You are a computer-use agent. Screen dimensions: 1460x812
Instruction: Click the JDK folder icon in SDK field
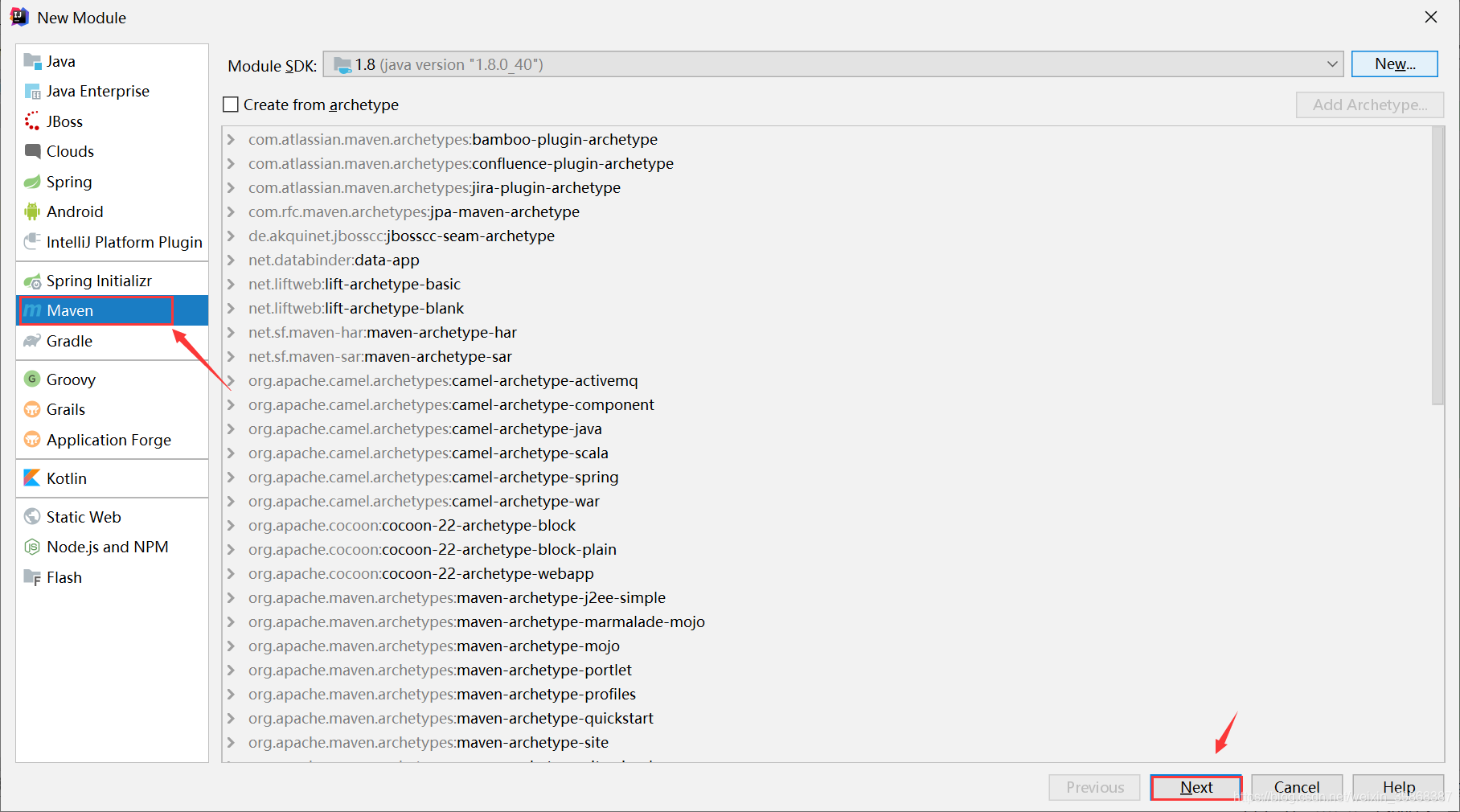tap(342, 64)
